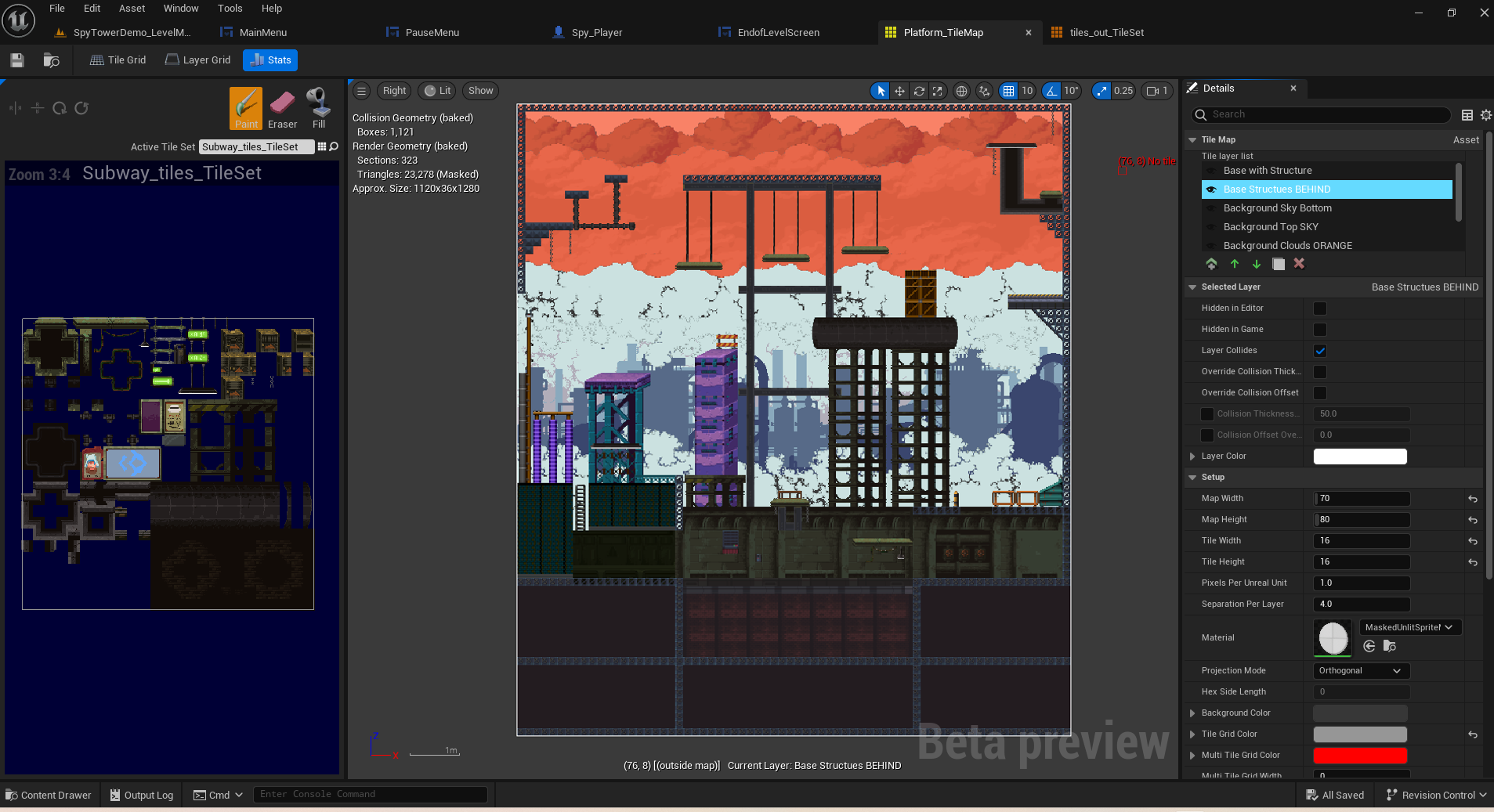
Task: Use selected asset for Material
Action: (x=1369, y=646)
